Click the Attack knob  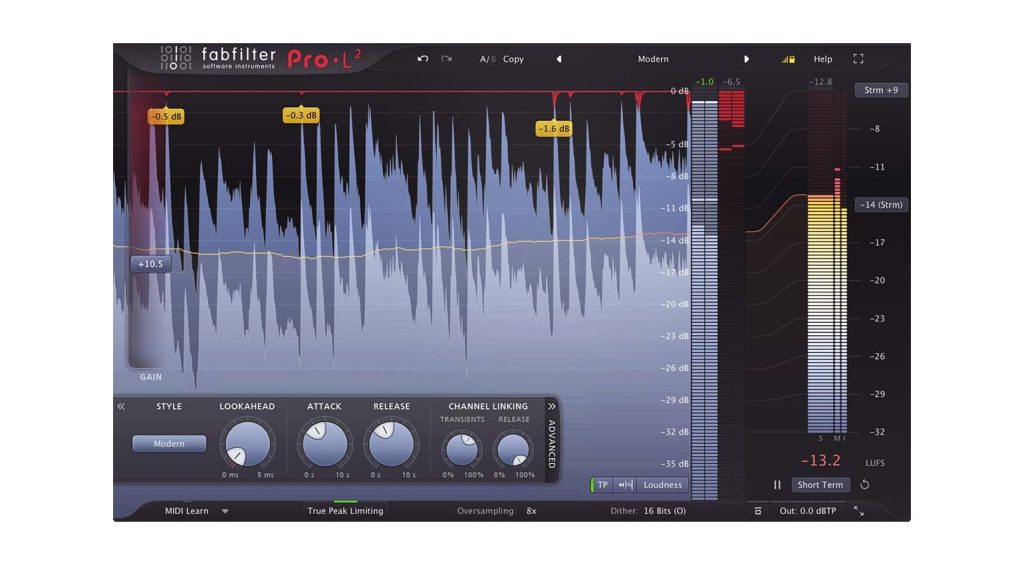(325, 444)
